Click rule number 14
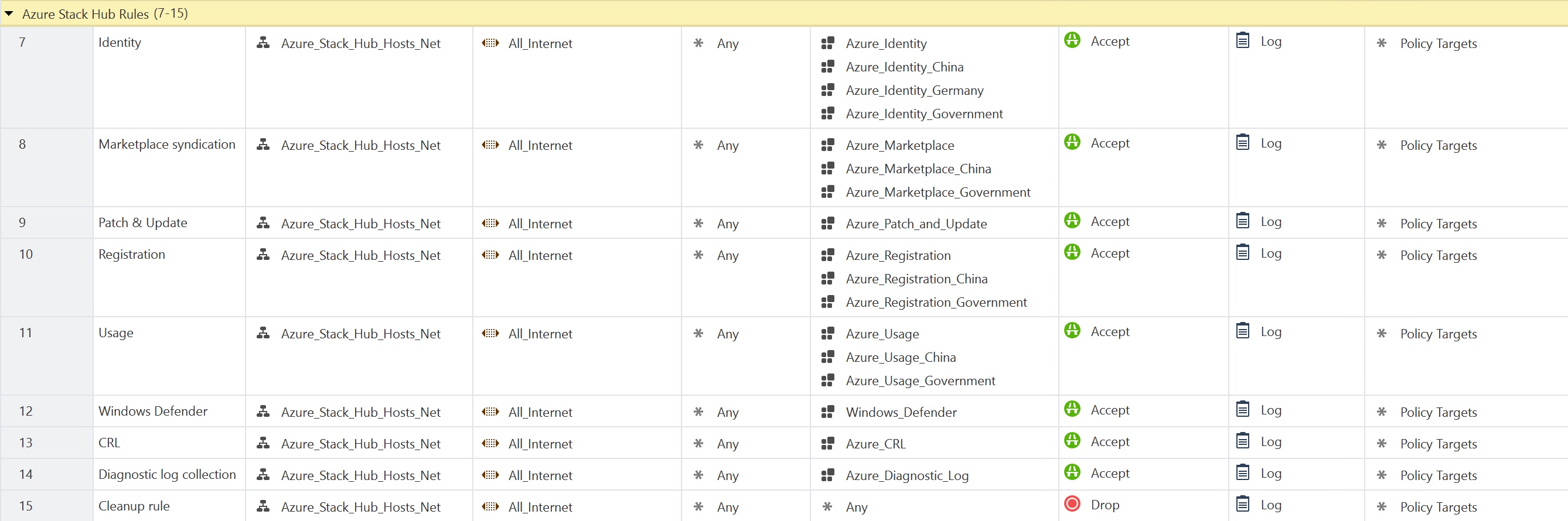 click(26, 475)
